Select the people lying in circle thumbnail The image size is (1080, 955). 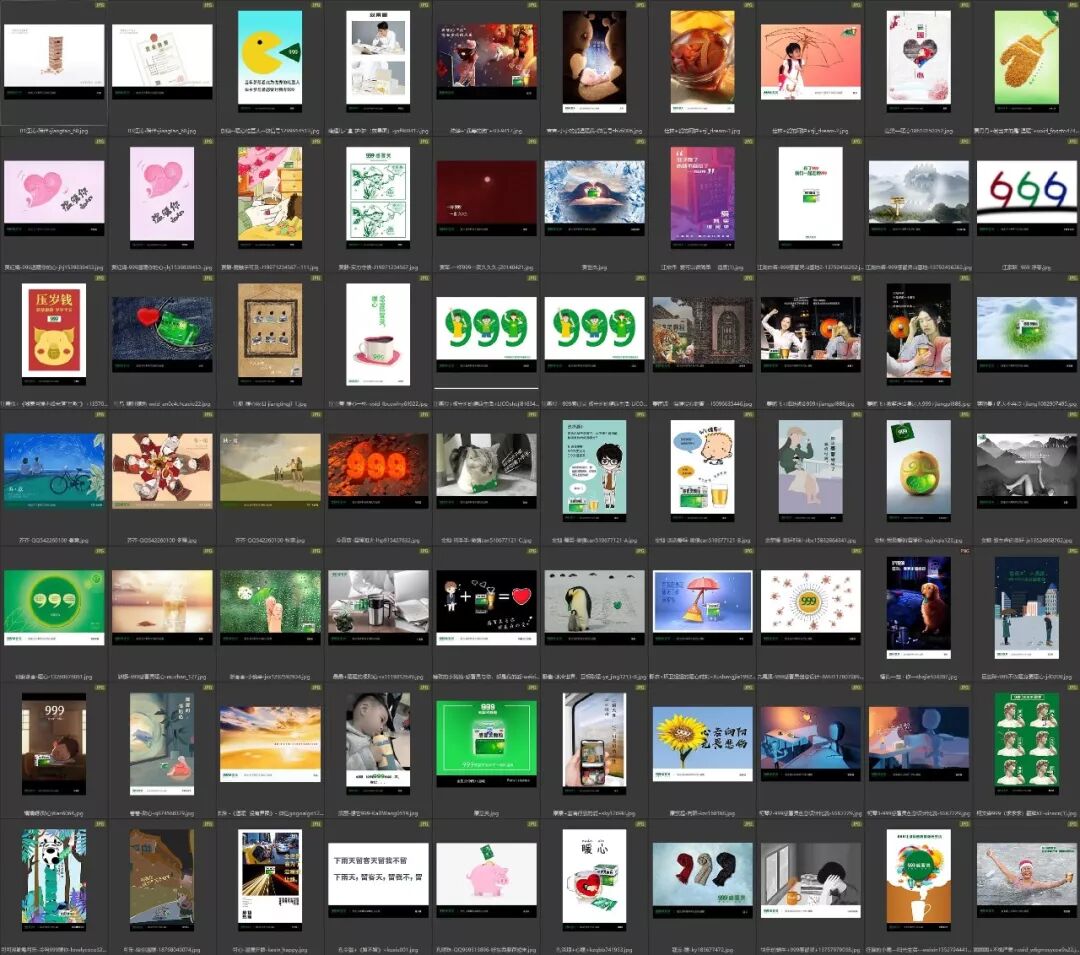click(x=162, y=472)
